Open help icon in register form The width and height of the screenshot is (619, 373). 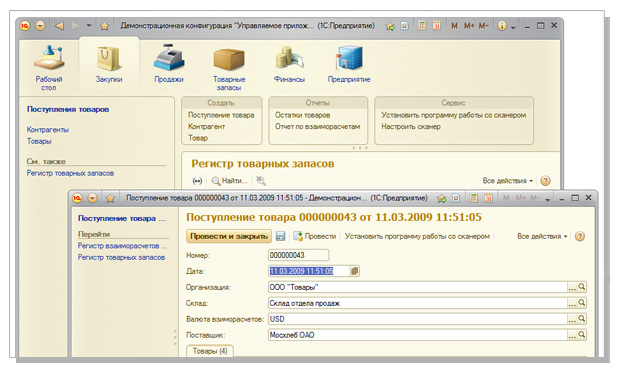[545, 181]
